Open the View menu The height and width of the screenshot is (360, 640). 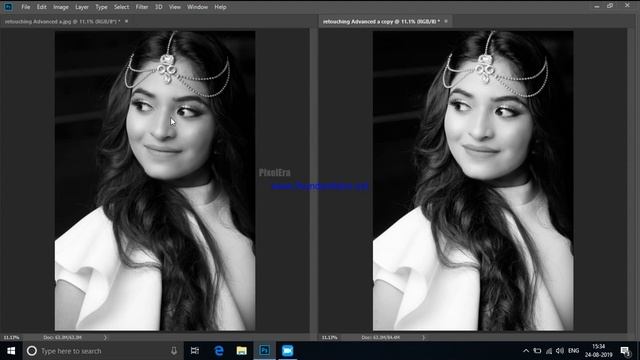pyautogui.click(x=175, y=7)
